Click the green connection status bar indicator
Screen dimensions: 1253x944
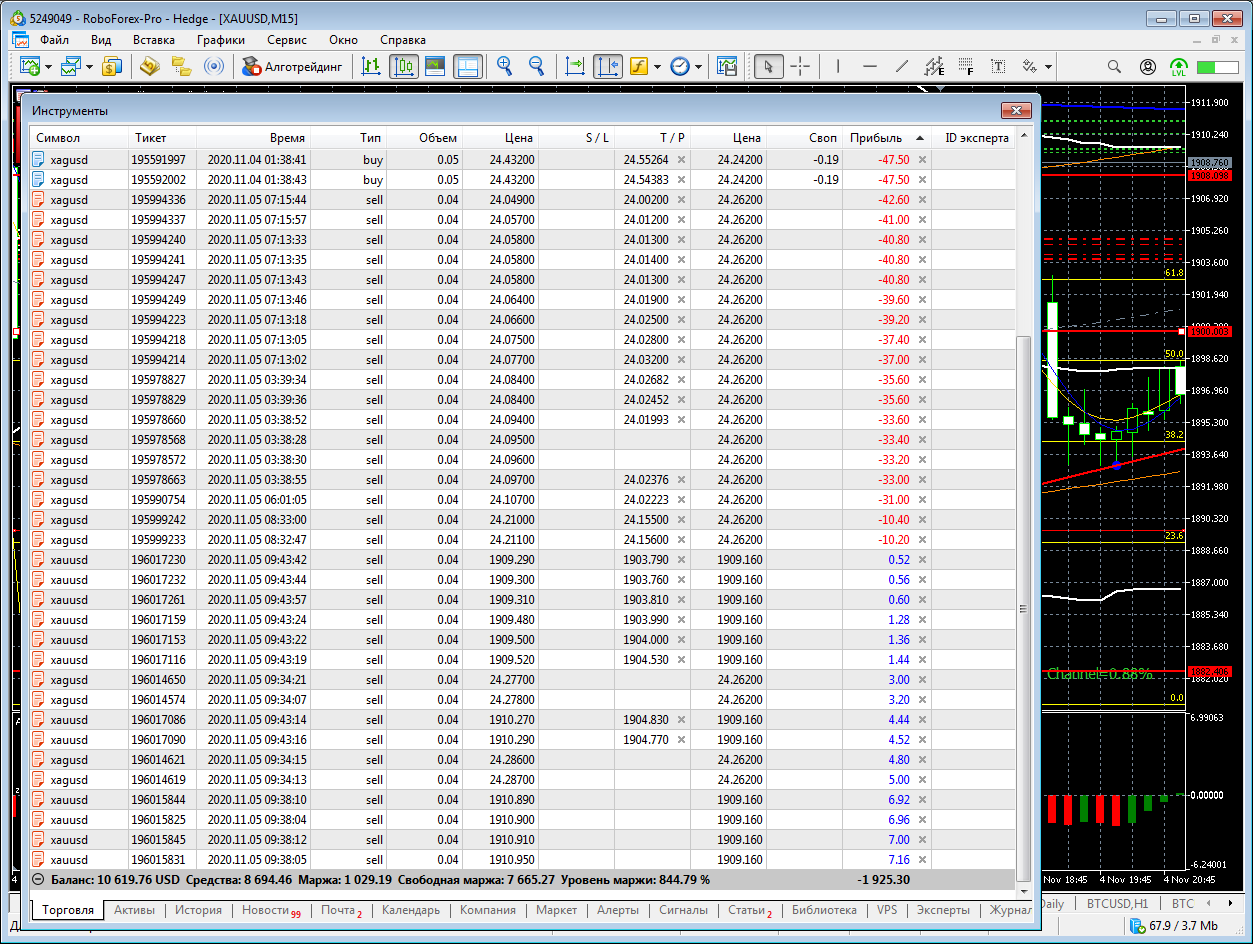tap(1217, 67)
